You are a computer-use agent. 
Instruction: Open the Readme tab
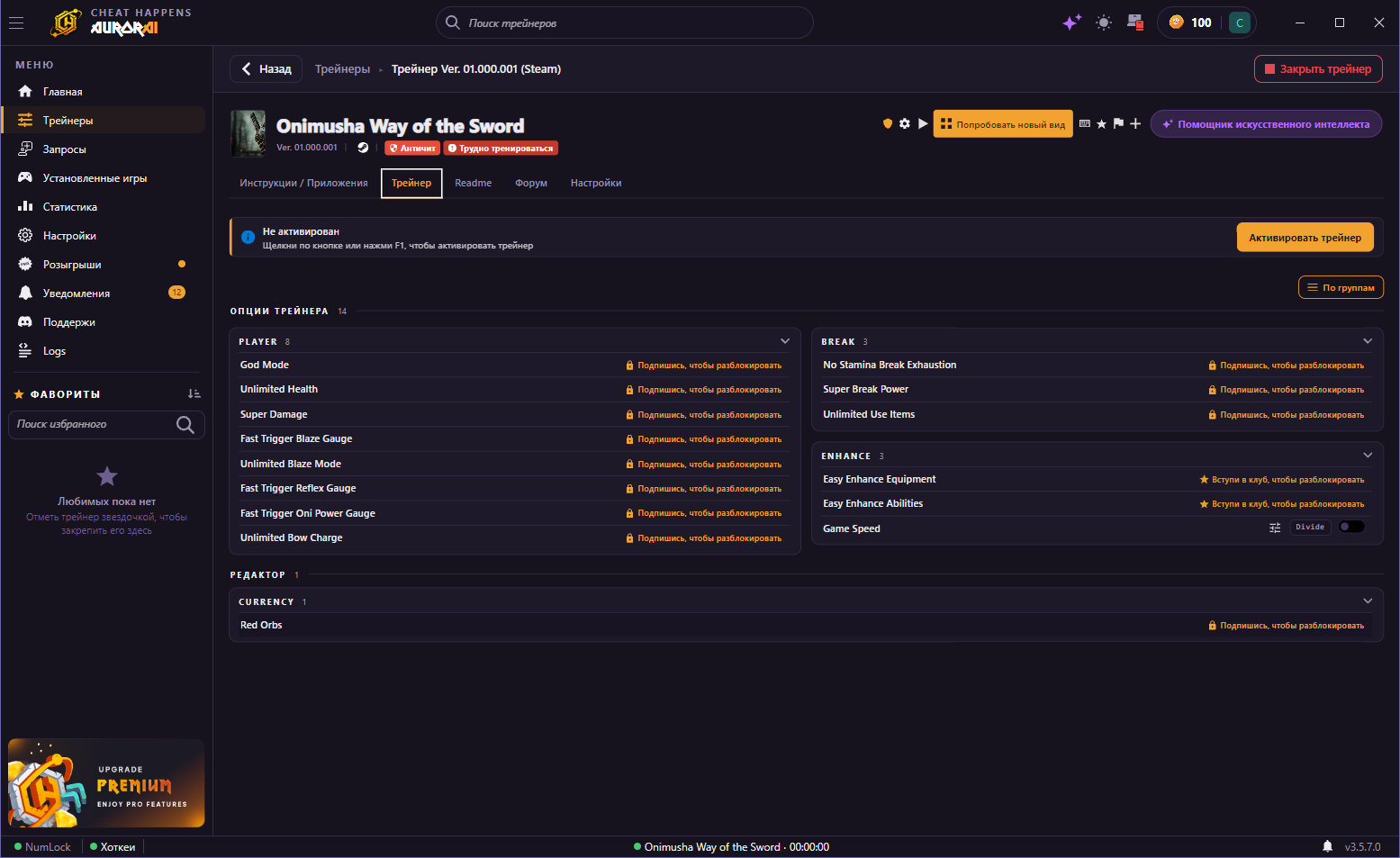(x=473, y=183)
